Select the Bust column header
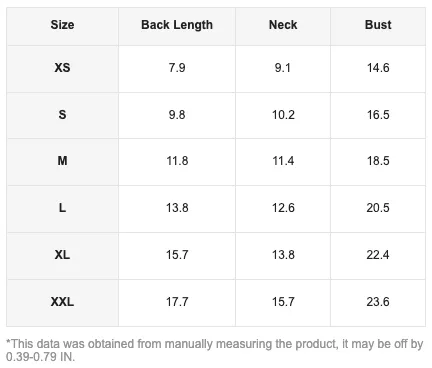 pos(378,25)
